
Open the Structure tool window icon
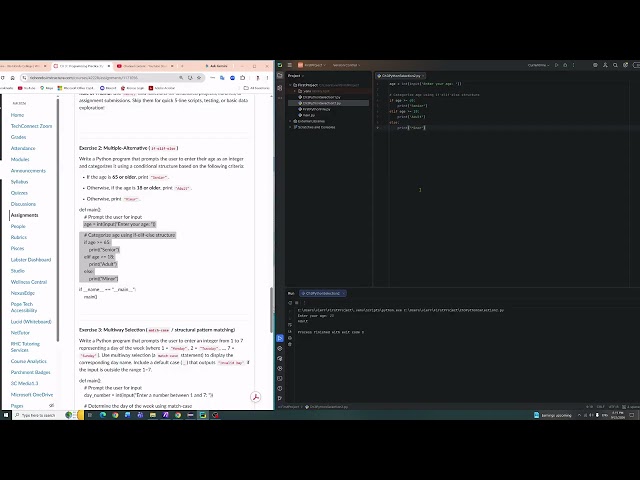pos(280,88)
